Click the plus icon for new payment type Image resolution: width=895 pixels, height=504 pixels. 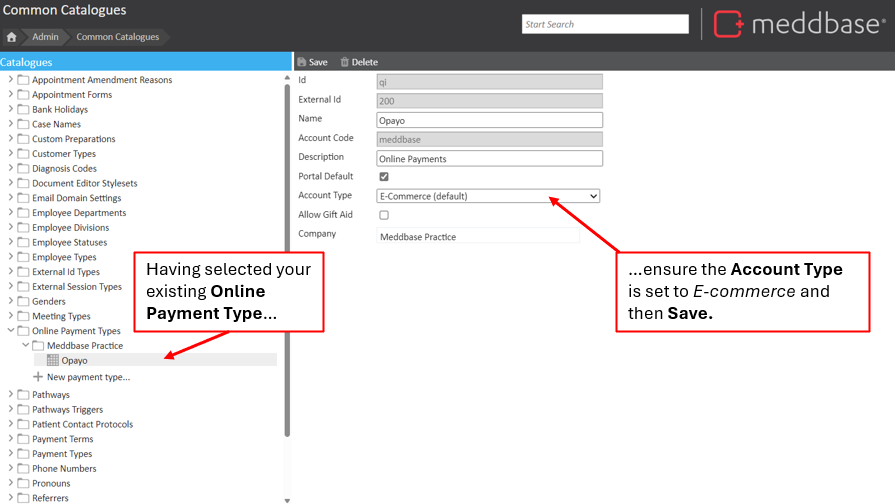coord(38,377)
